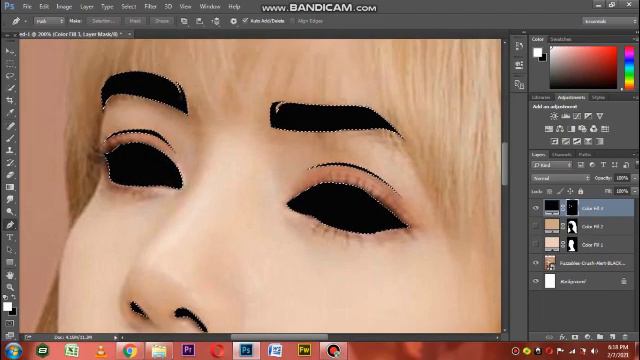Viewport: 640px width, 360px height.
Task: Hide the photo layer above Background
Action: (x=536, y=263)
